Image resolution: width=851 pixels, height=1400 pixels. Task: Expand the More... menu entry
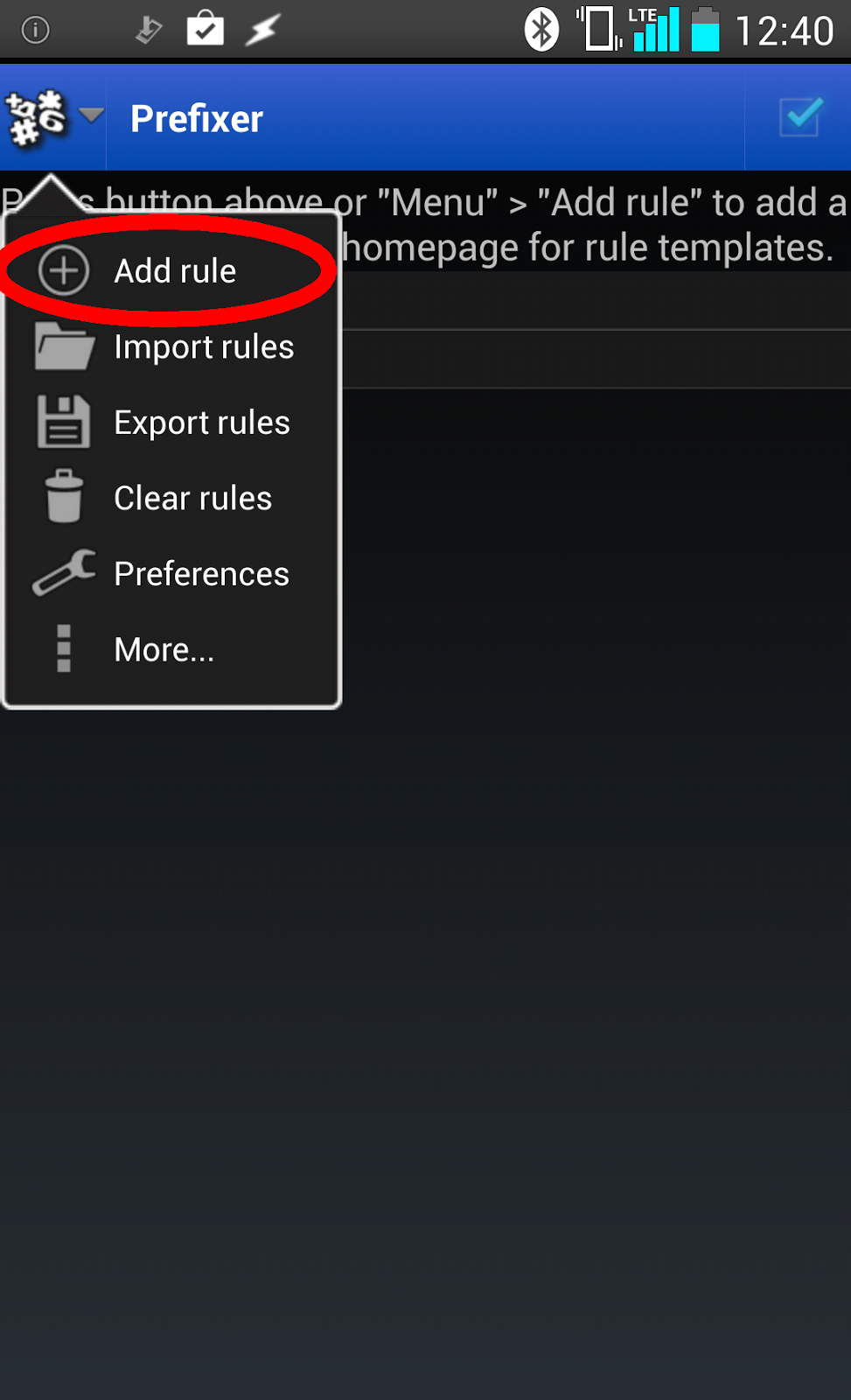pyautogui.click(x=171, y=649)
